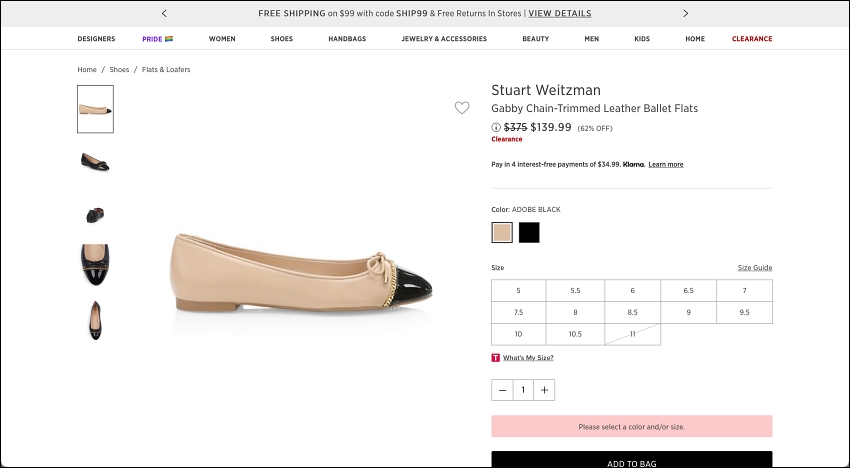Viewport: 850px width, 468px height.
Task: Select unavailable size 11
Action: tap(633, 334)
